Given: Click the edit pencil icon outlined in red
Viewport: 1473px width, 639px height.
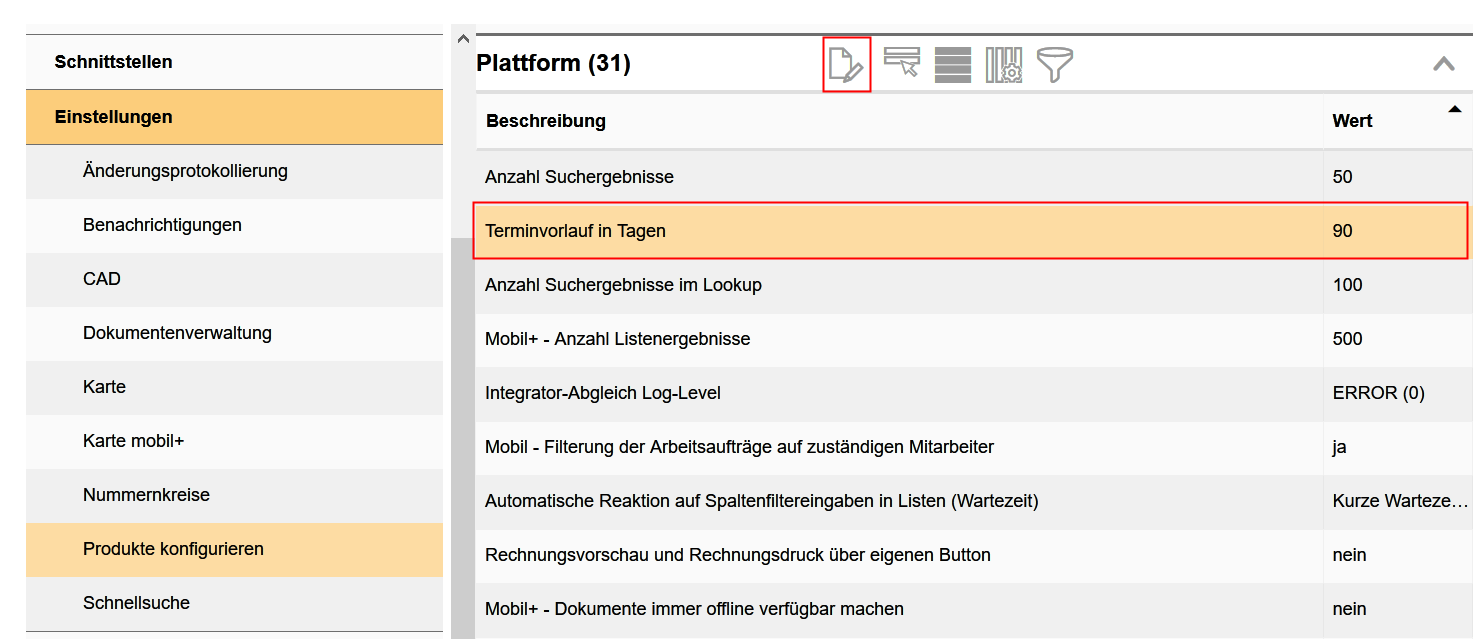Looking at the screenshot, I should (846, 63).
